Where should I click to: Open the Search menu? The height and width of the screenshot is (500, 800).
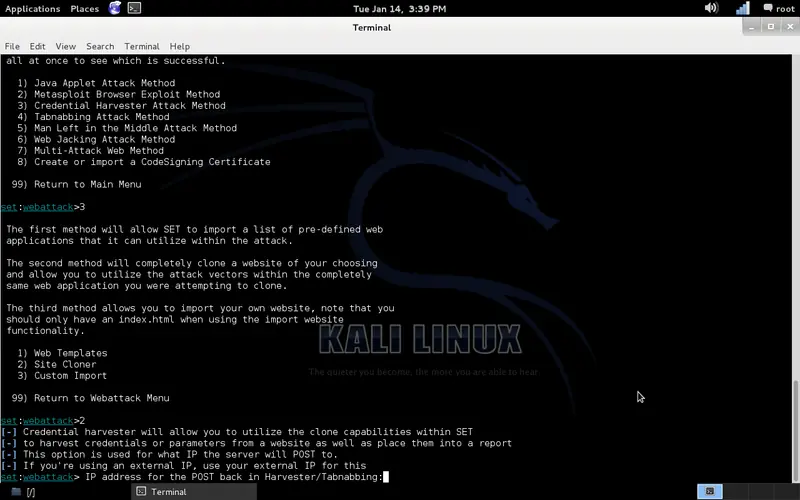coord(100,46)
